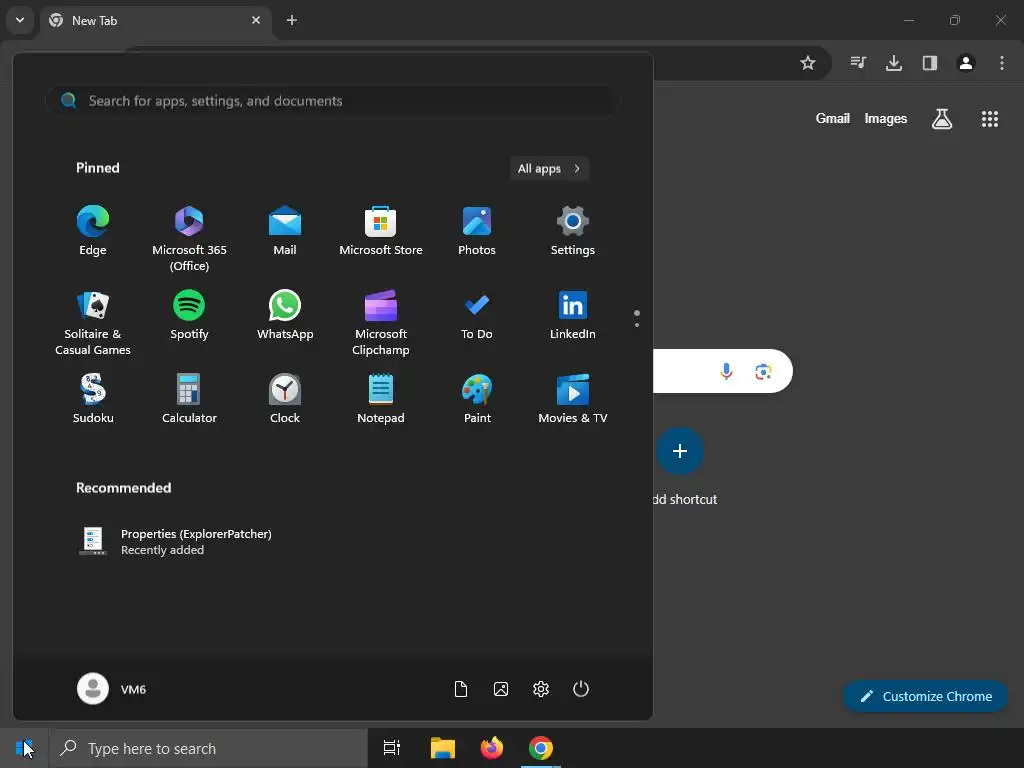This screenshot has width=1024, height=768.
Task: Open Chrome three-dot menu
Action: [1002, 63]
